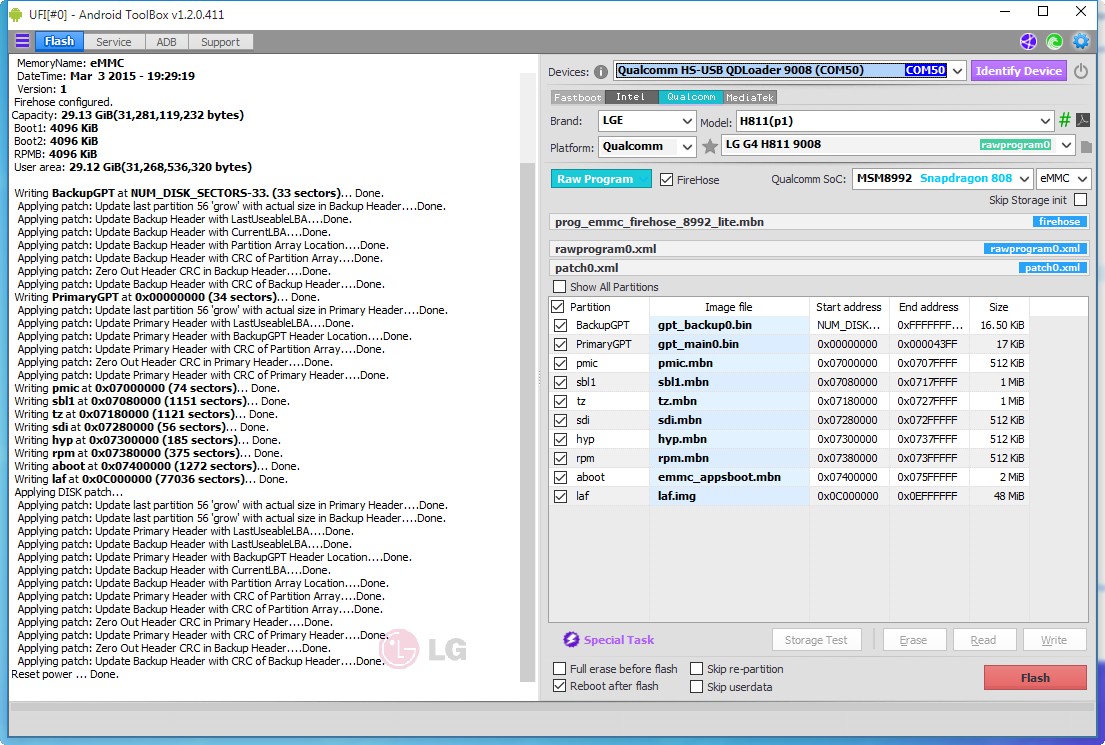Uncheck the sdi partition checkbox
The image size is (1105, 745).
tap(560, 420)
